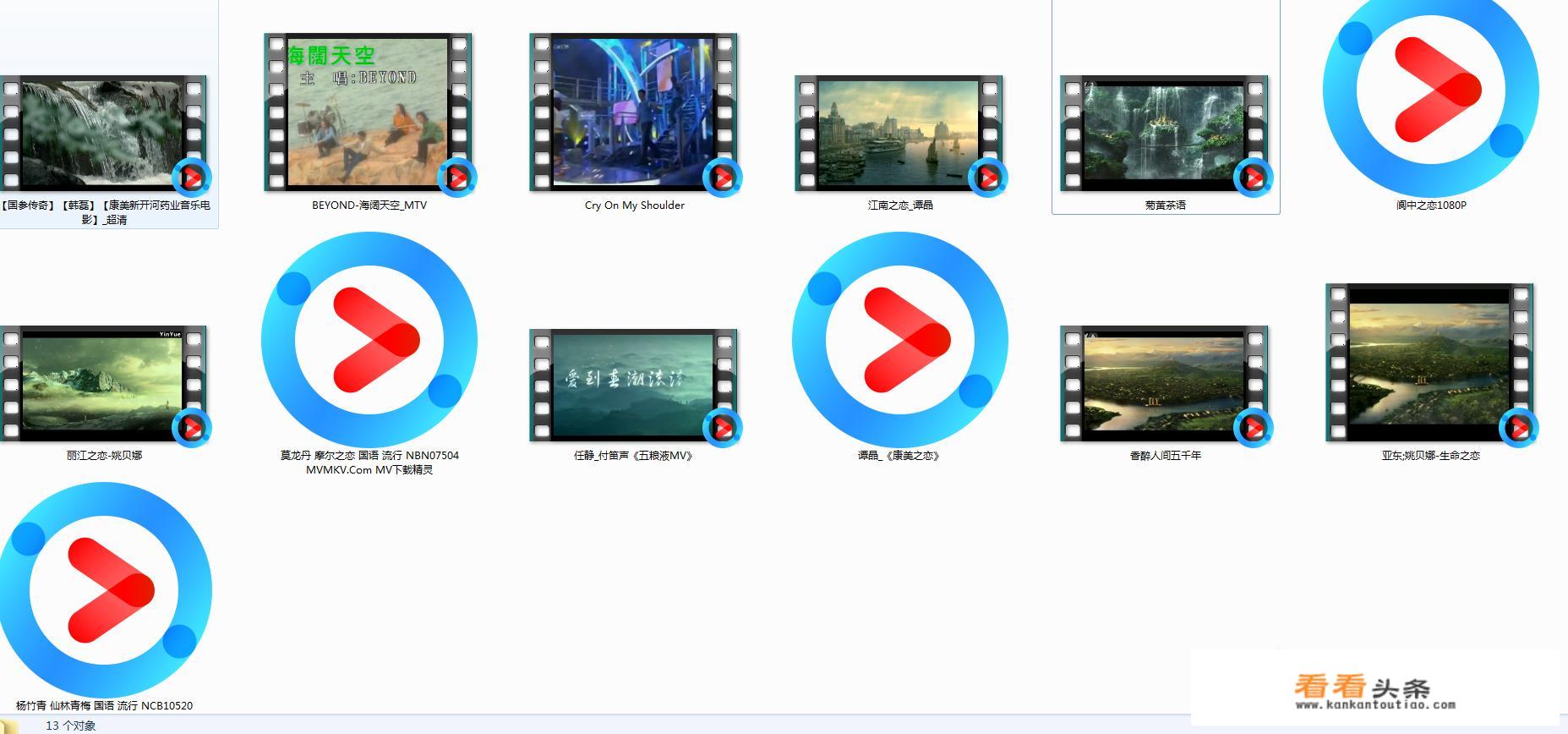This screenshot has height=734, width=1568.
Task: Click the file name 【国参传奇】【韩磊】 _超清
Action: coord(105,212)
